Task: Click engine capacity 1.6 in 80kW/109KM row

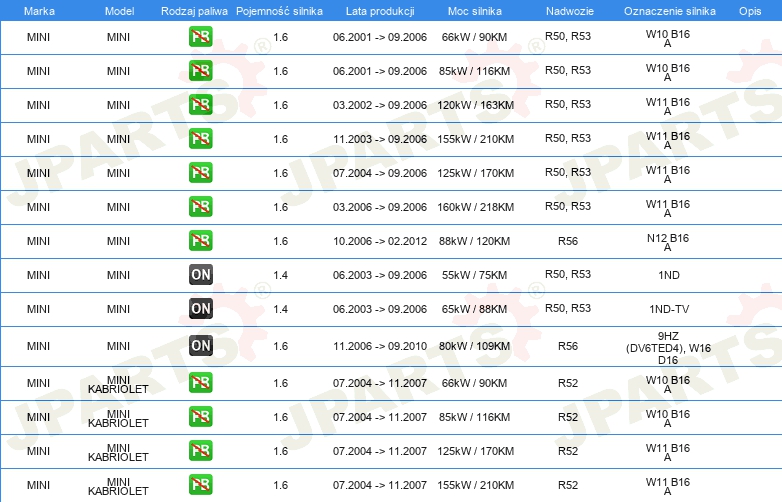Action: pyautogui.click(x=280, y=346)
